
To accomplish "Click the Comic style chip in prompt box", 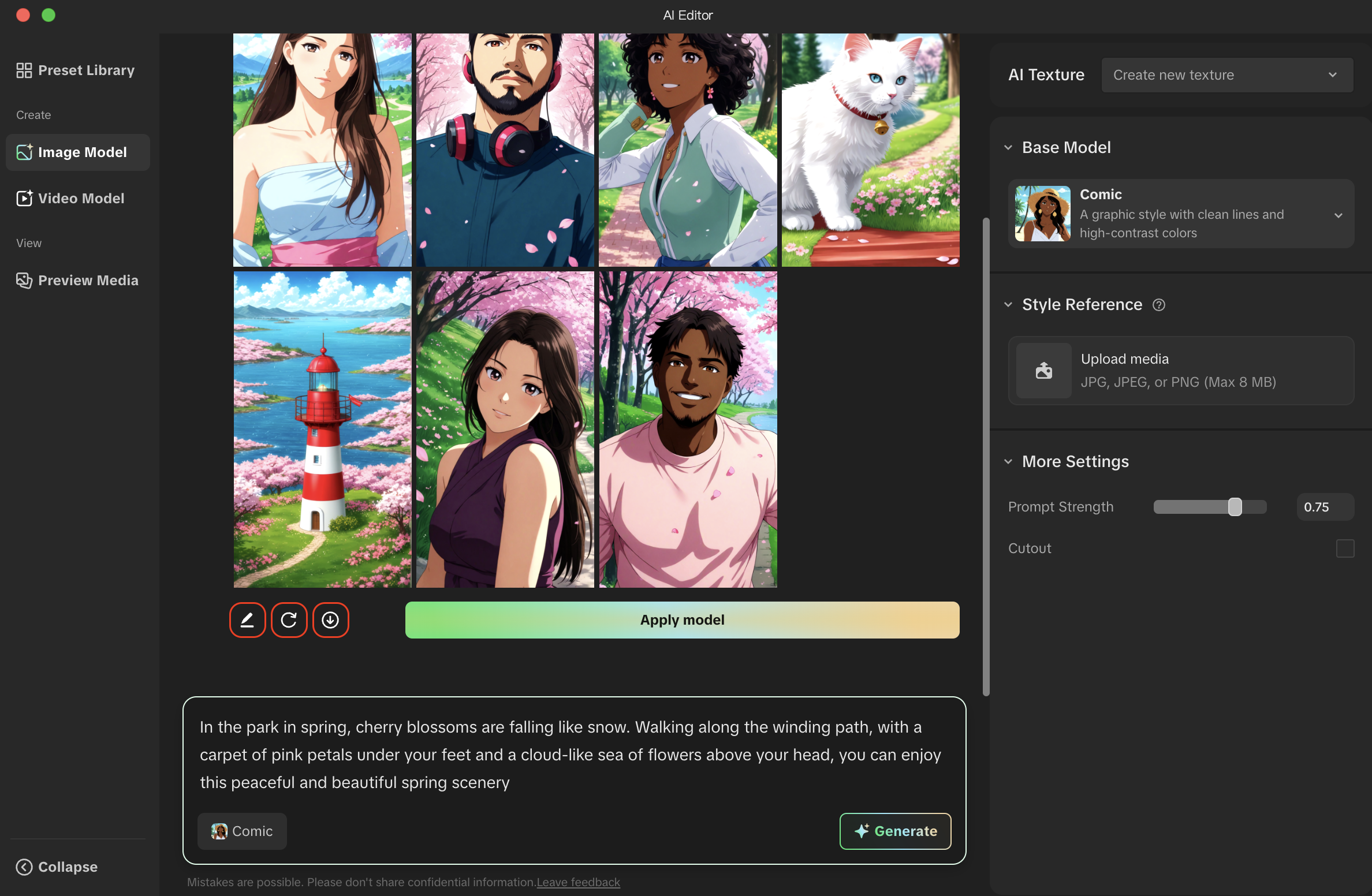I will point(242,831).
